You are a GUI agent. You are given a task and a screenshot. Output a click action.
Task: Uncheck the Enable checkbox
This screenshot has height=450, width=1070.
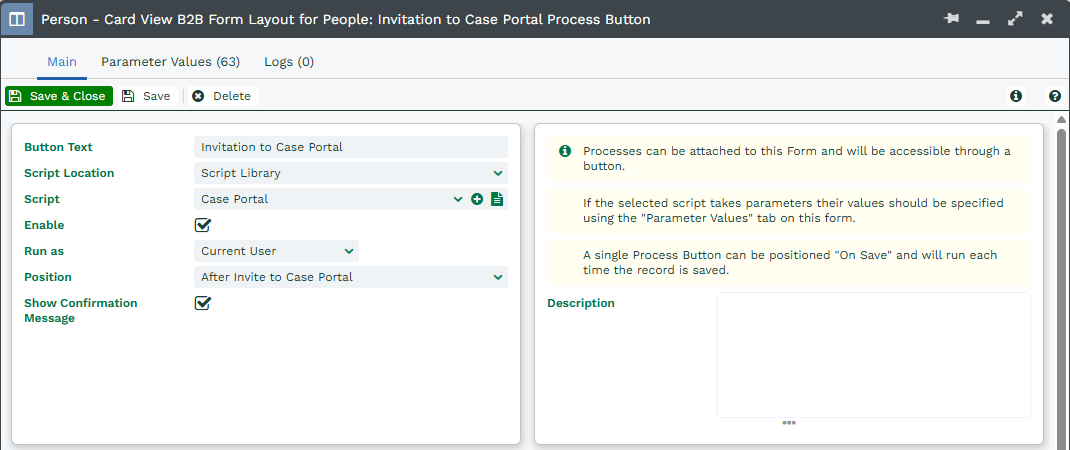[x=203, y=225]
